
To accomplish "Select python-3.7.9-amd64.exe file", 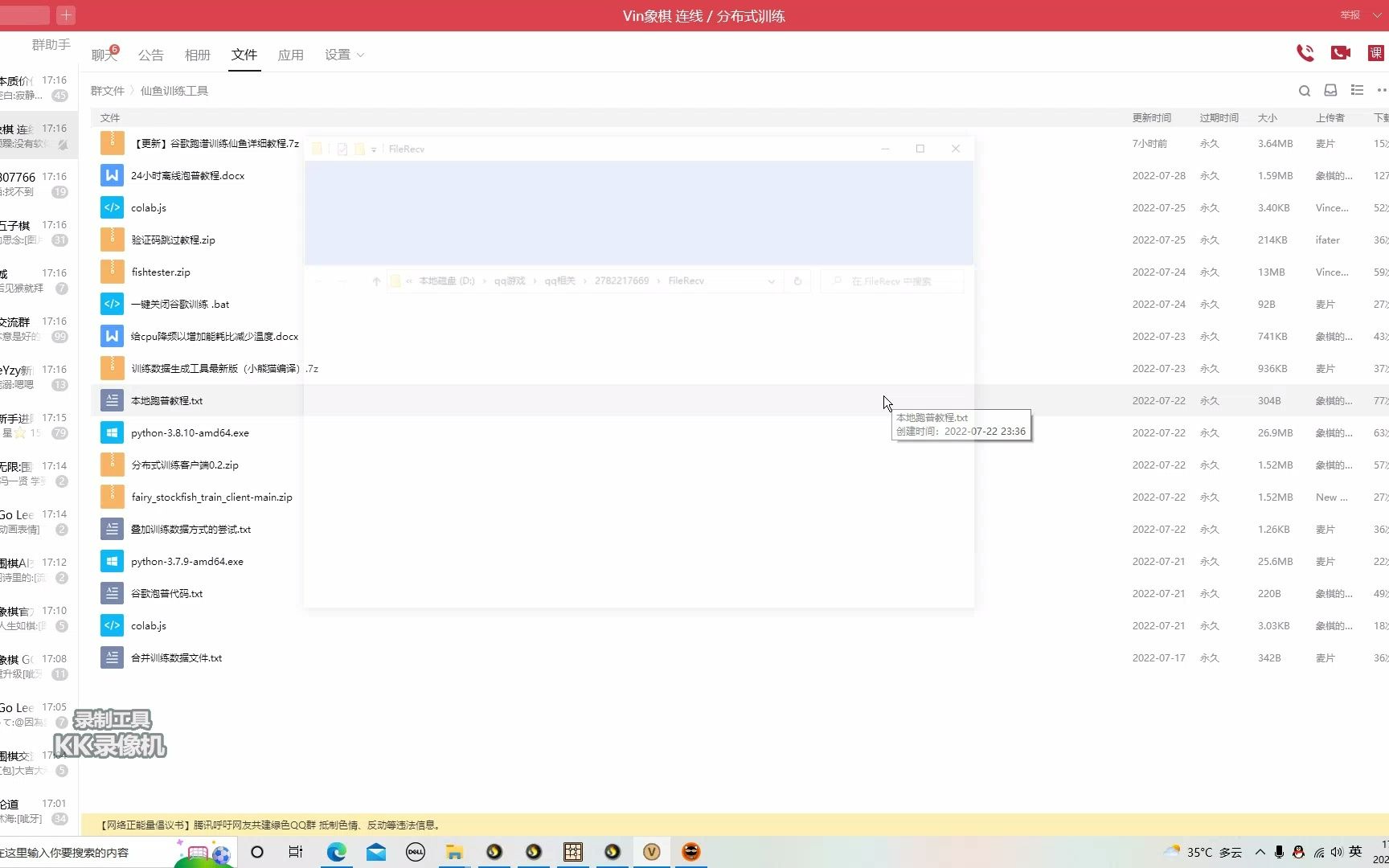I will point(186,561).
